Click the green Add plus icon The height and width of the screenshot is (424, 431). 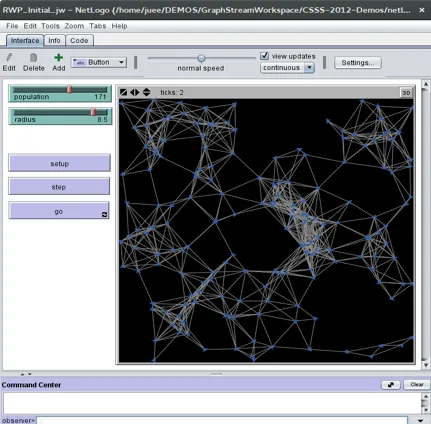[59, 58]
